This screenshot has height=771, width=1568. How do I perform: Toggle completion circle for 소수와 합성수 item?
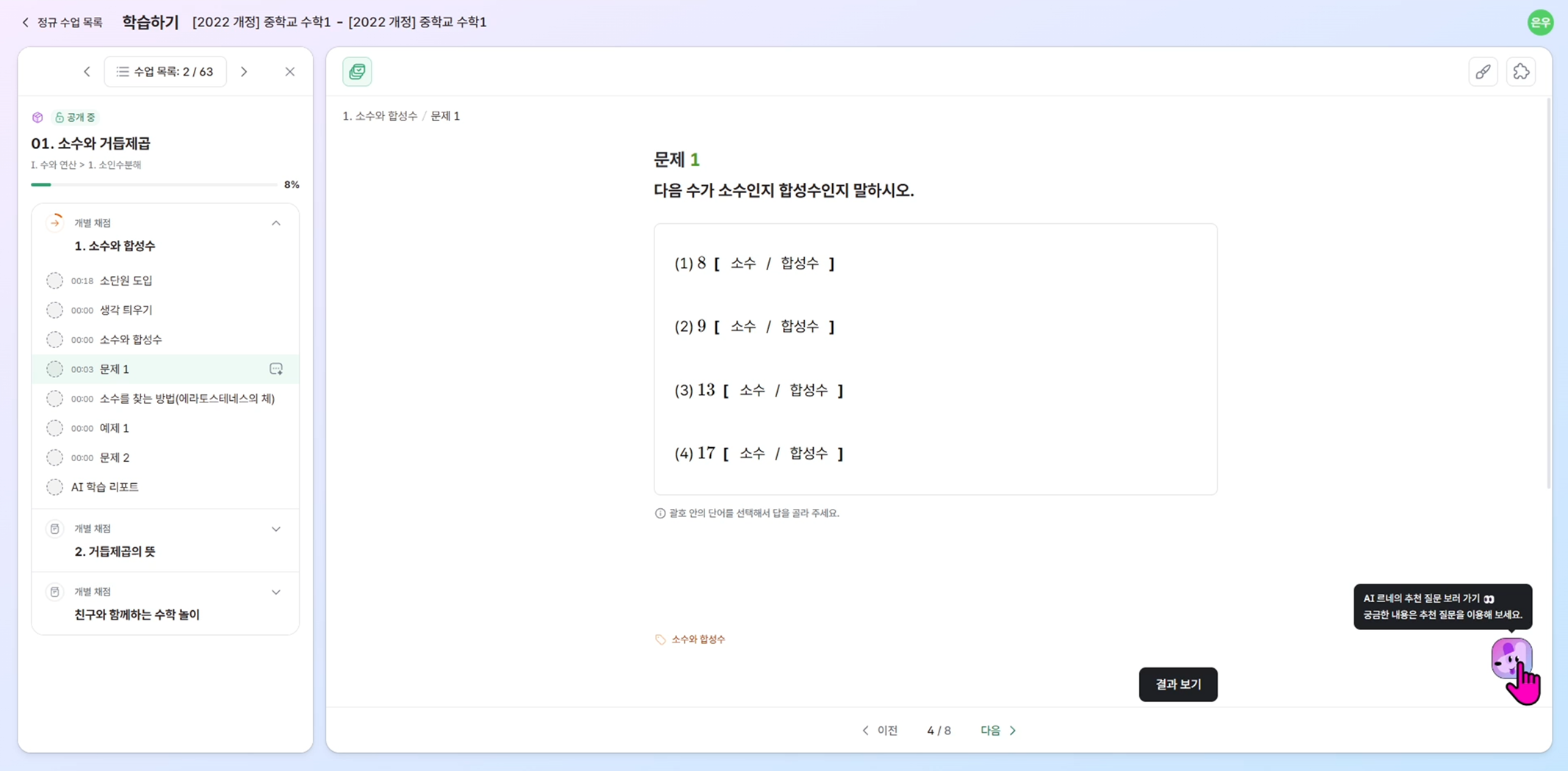[x=55, y=339]
